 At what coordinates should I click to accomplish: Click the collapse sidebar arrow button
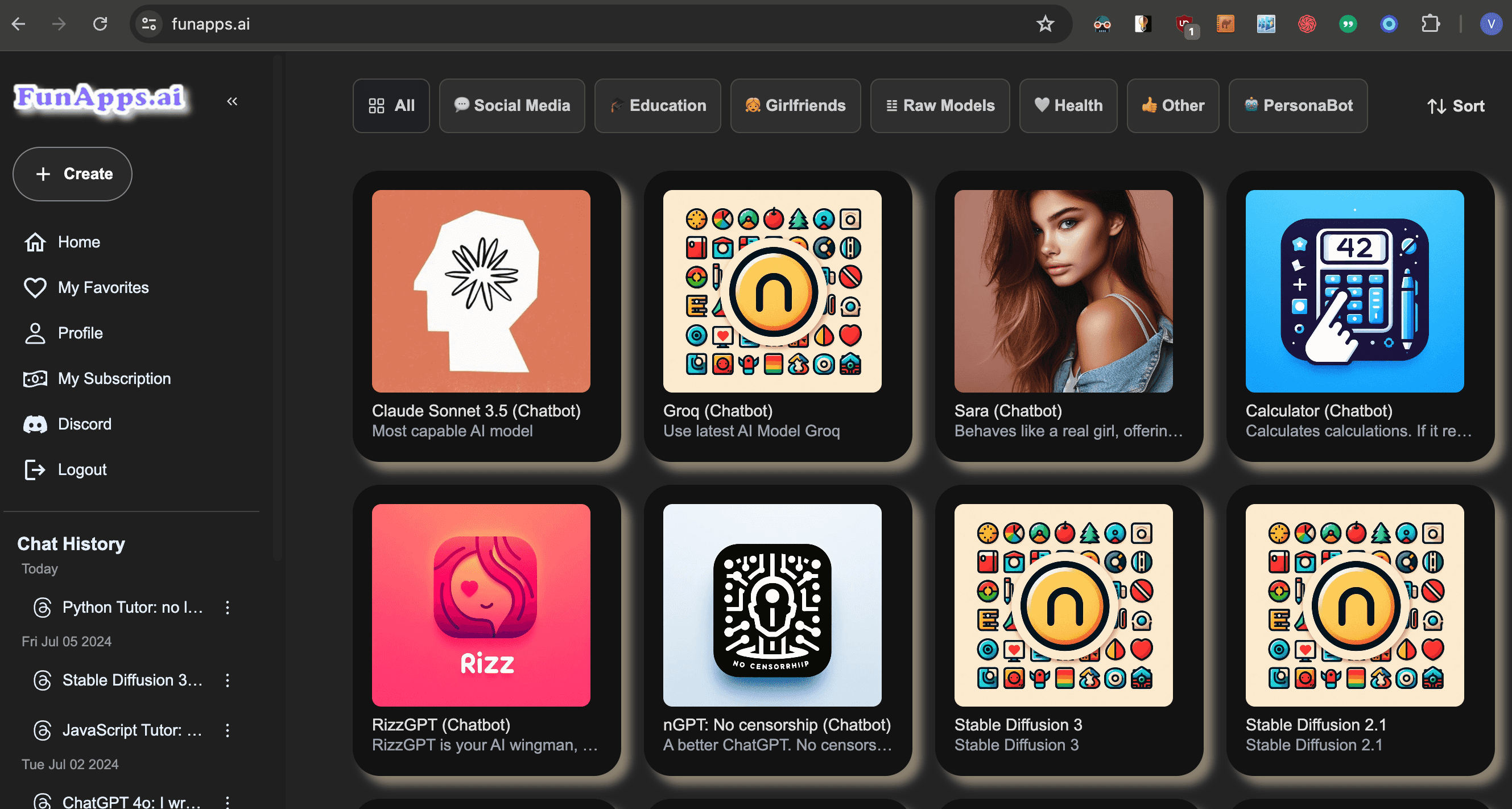click(232, 101)
